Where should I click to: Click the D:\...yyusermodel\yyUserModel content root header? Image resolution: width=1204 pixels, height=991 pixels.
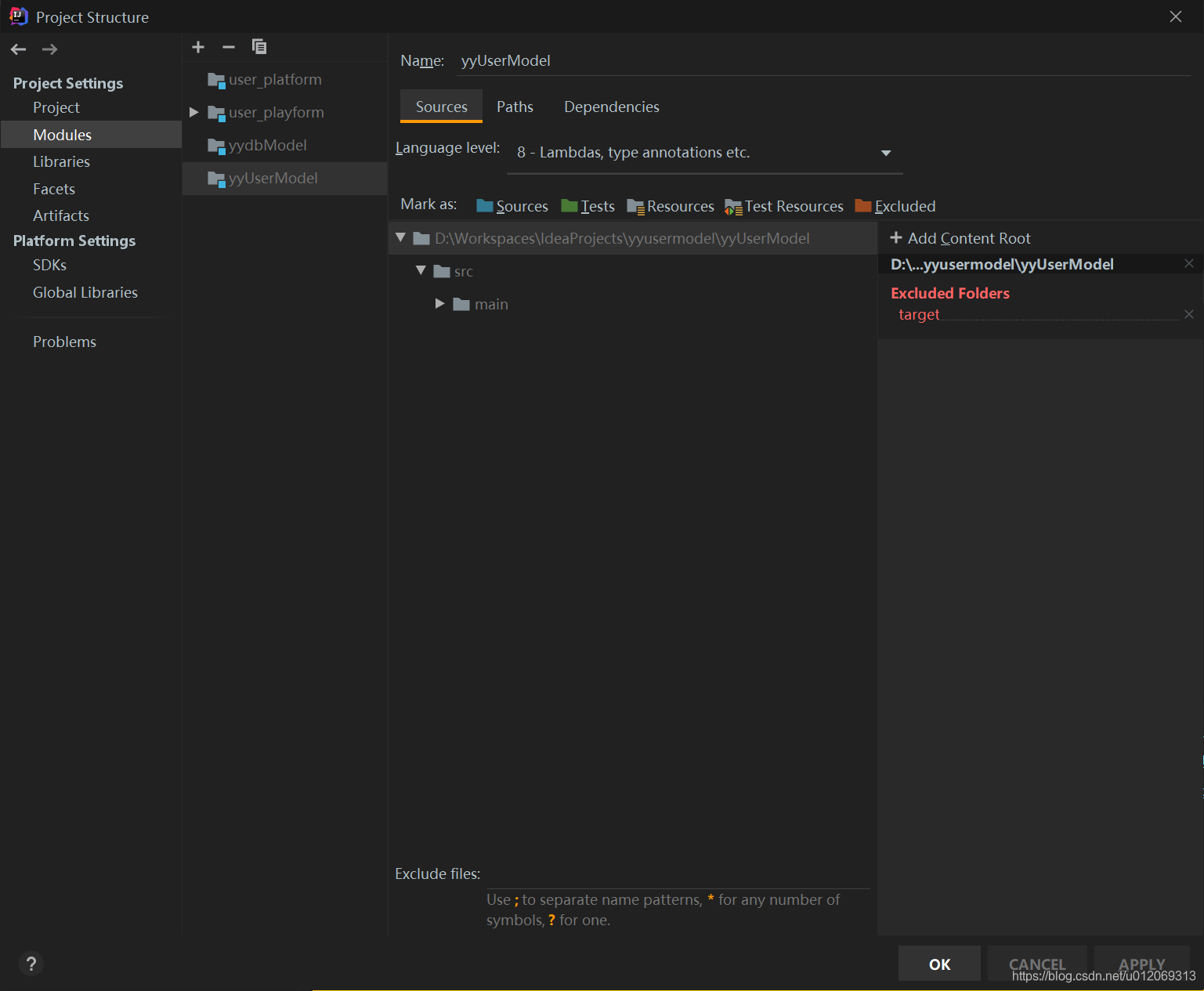1002,265
